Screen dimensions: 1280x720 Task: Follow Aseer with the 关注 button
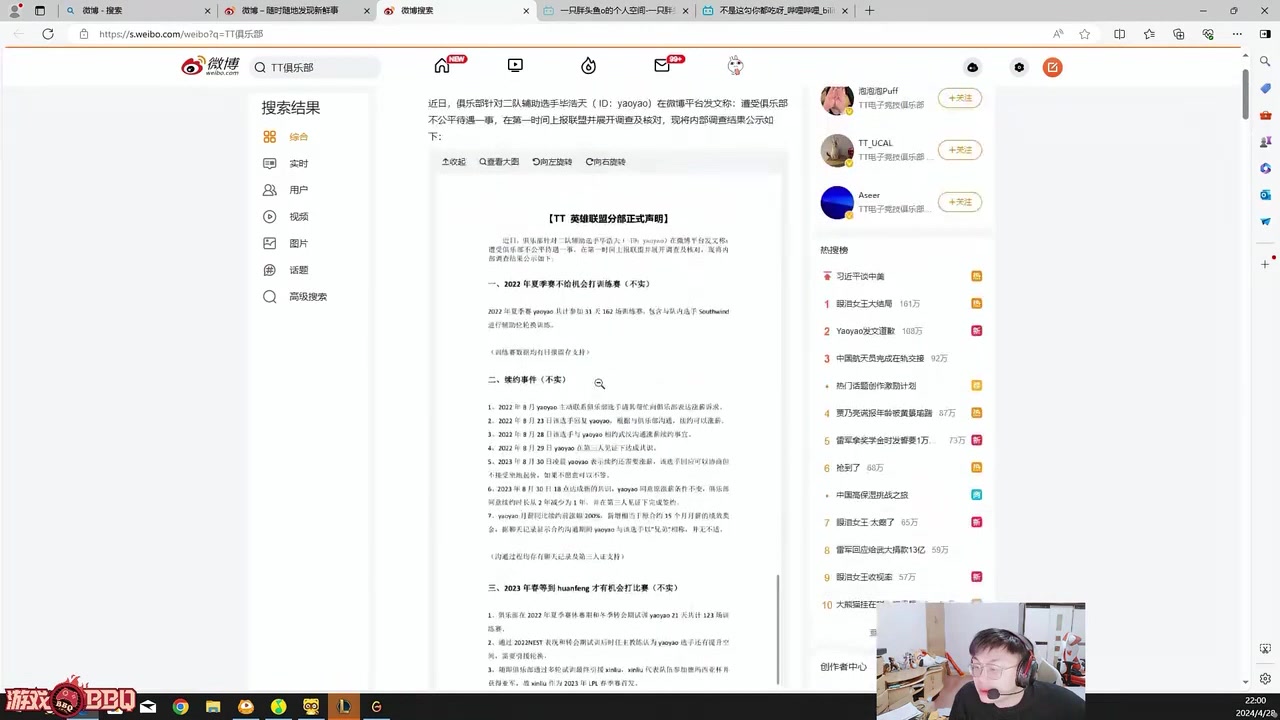(959, 202)
